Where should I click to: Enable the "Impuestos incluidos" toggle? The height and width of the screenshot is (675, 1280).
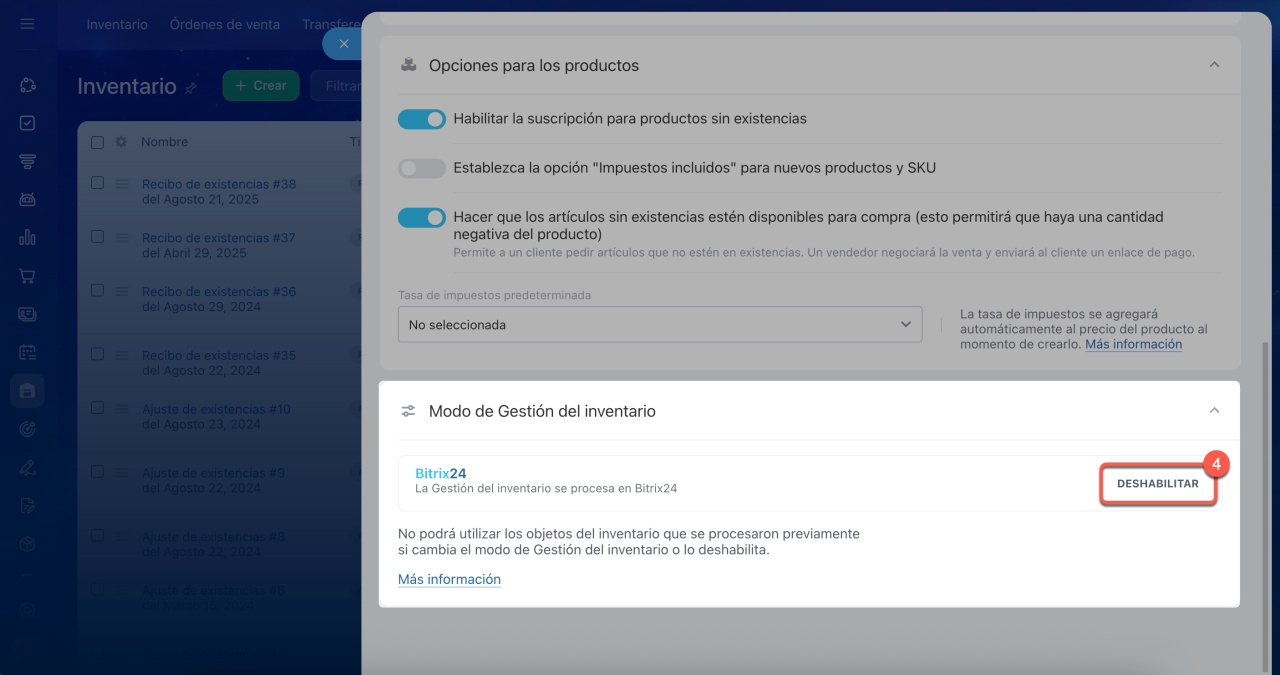(421, 169)
